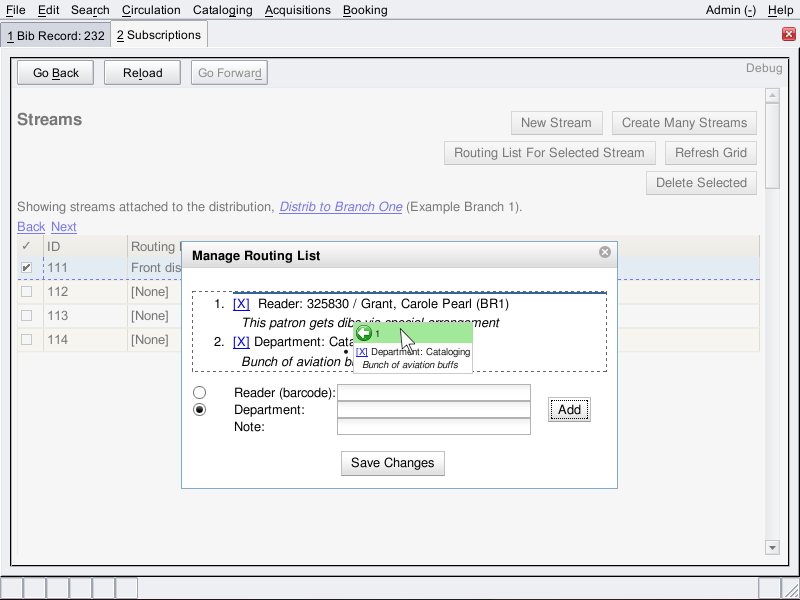Close the Subscriptions tab with red X
Screen dimensions: 800x600
[x=788, y=34]
